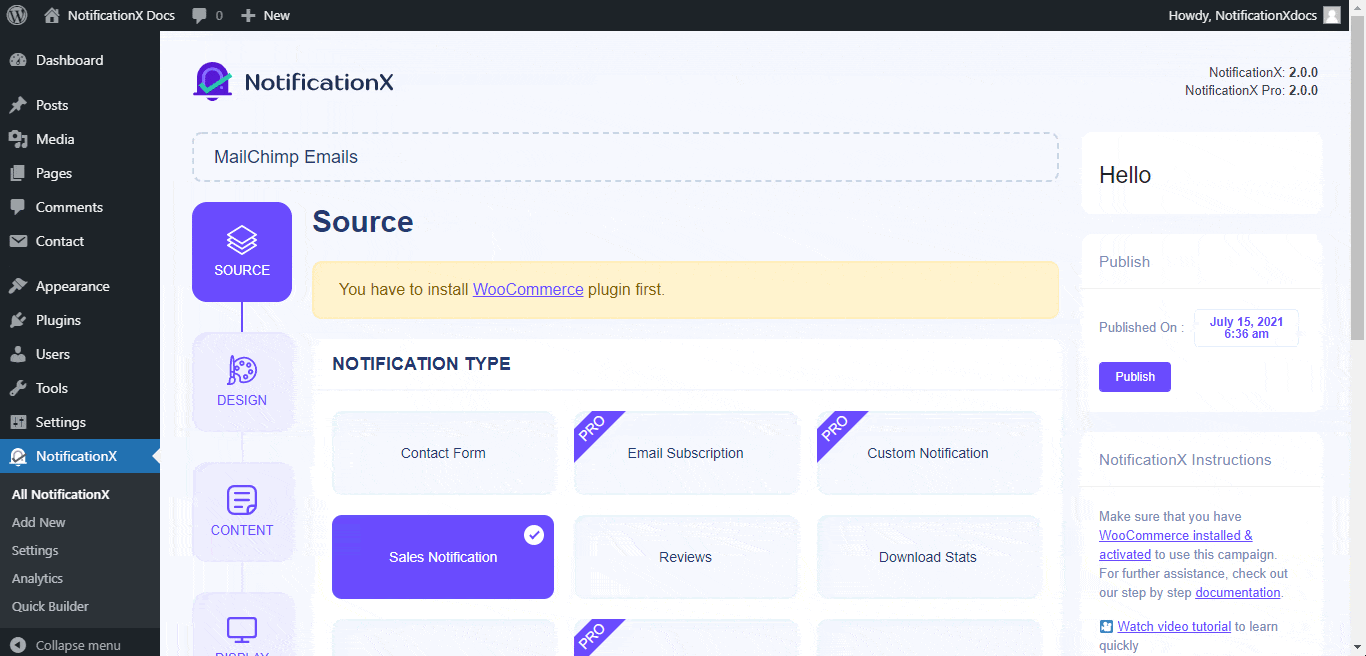Screen dimensions: 1366x656
Task: Select the Custom Notification type
Action: pos(928,453)
